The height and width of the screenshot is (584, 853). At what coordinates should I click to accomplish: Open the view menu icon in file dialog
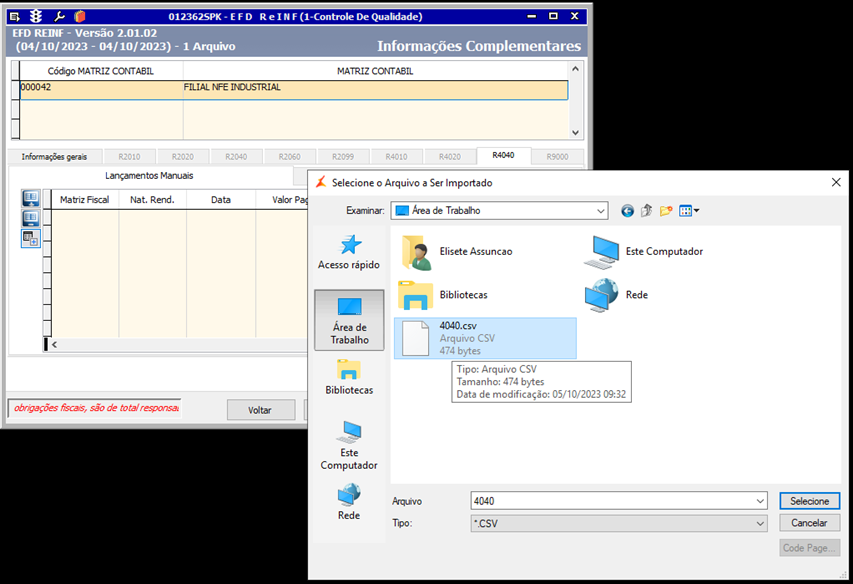689,211
